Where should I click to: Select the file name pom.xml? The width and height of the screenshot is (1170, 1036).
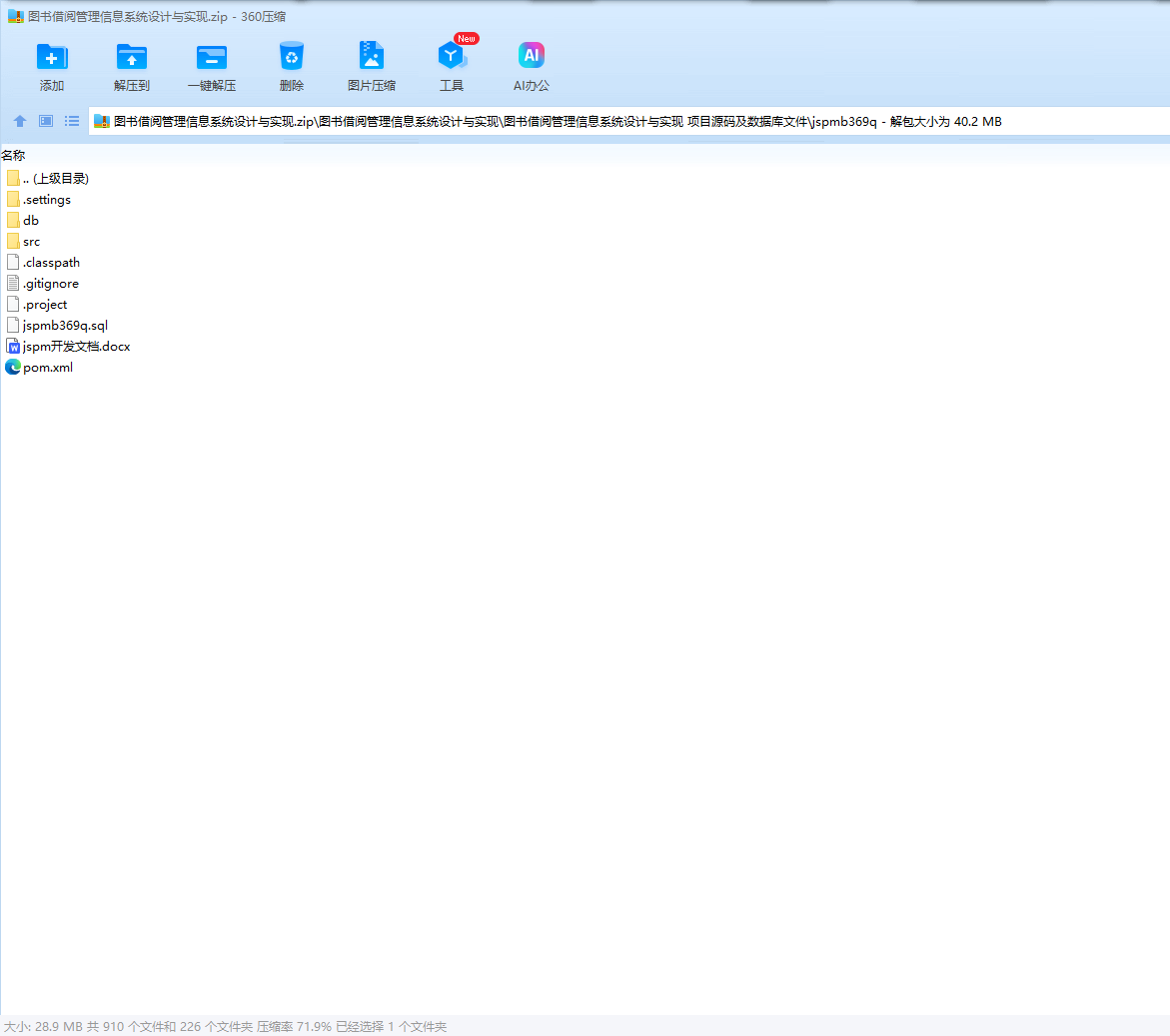[x=48, y=367]
